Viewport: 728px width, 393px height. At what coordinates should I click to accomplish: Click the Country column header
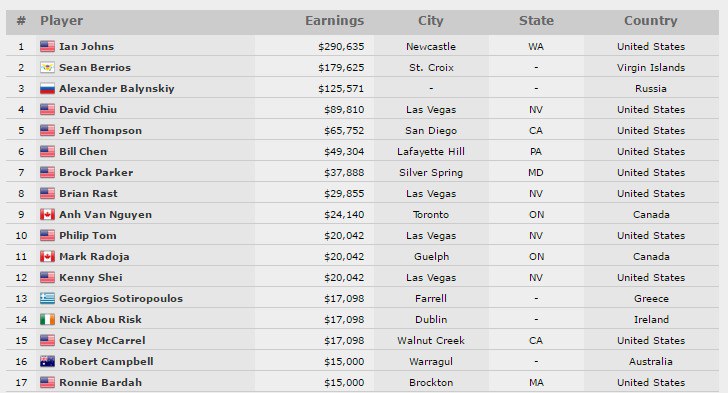(x=650, y=21)
